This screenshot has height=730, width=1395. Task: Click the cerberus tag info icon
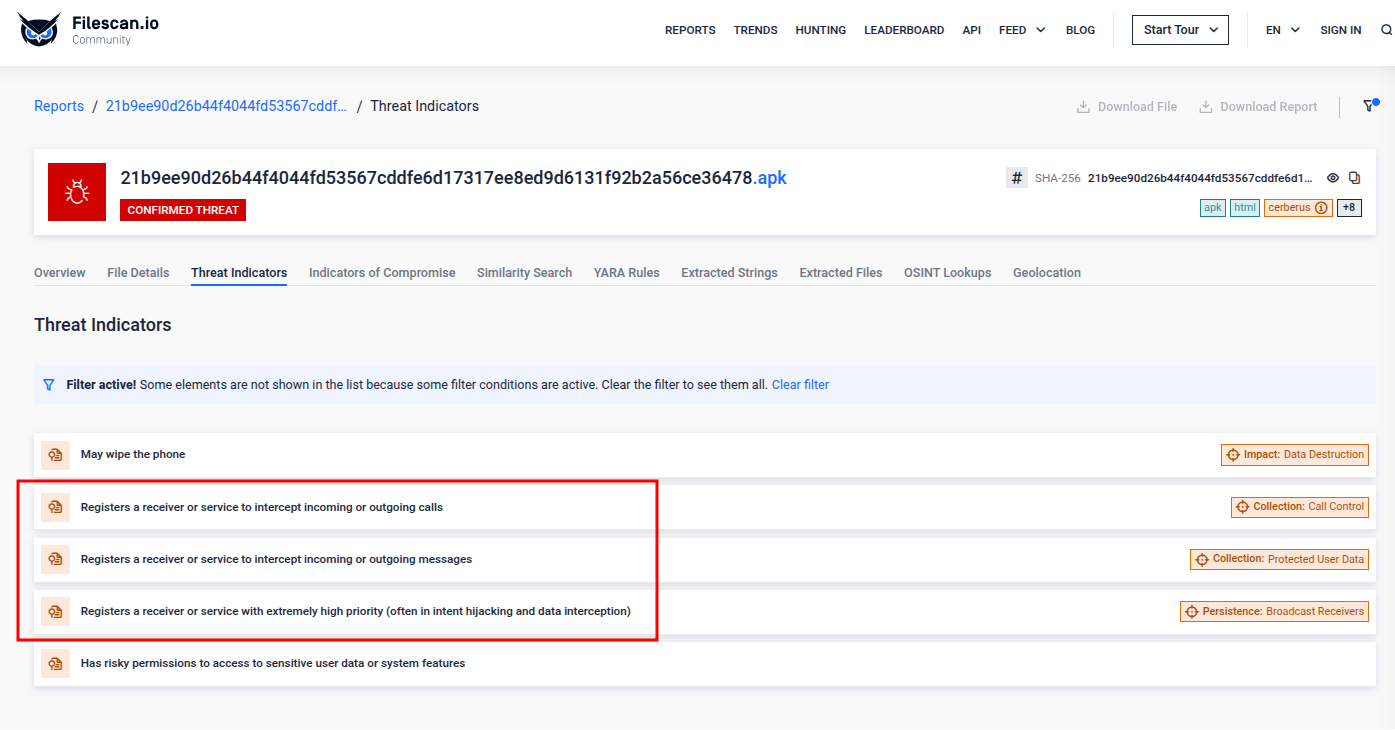1321,208
